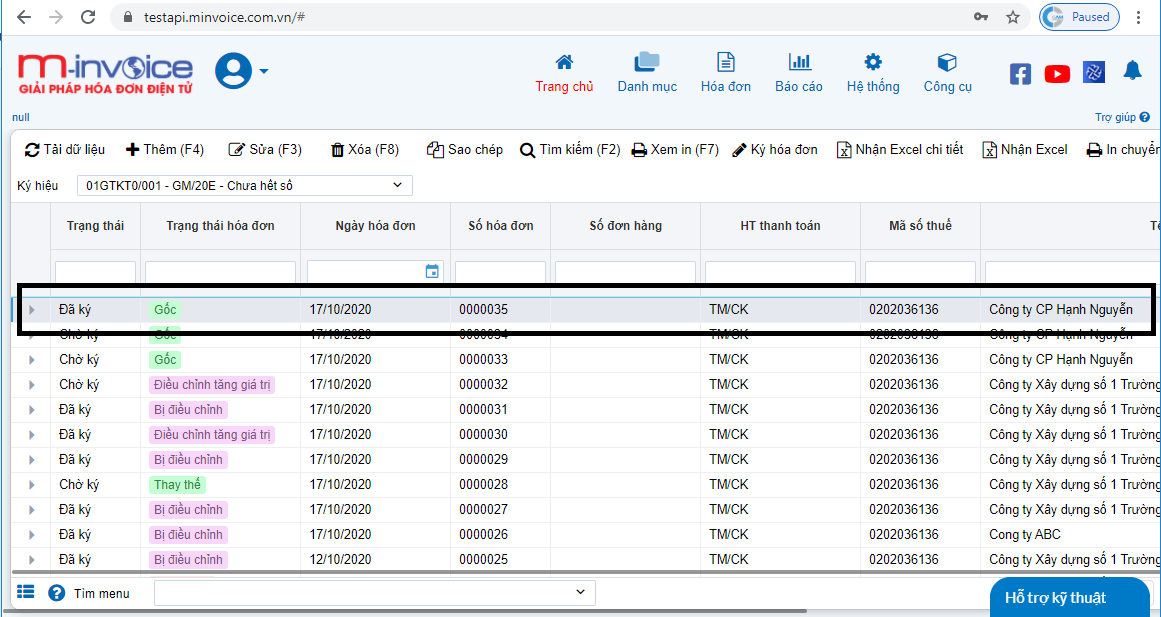This screenshot has width=1161, height=617.
Task: Go back with the browser back arrow
Action: (x=24, y=17)
